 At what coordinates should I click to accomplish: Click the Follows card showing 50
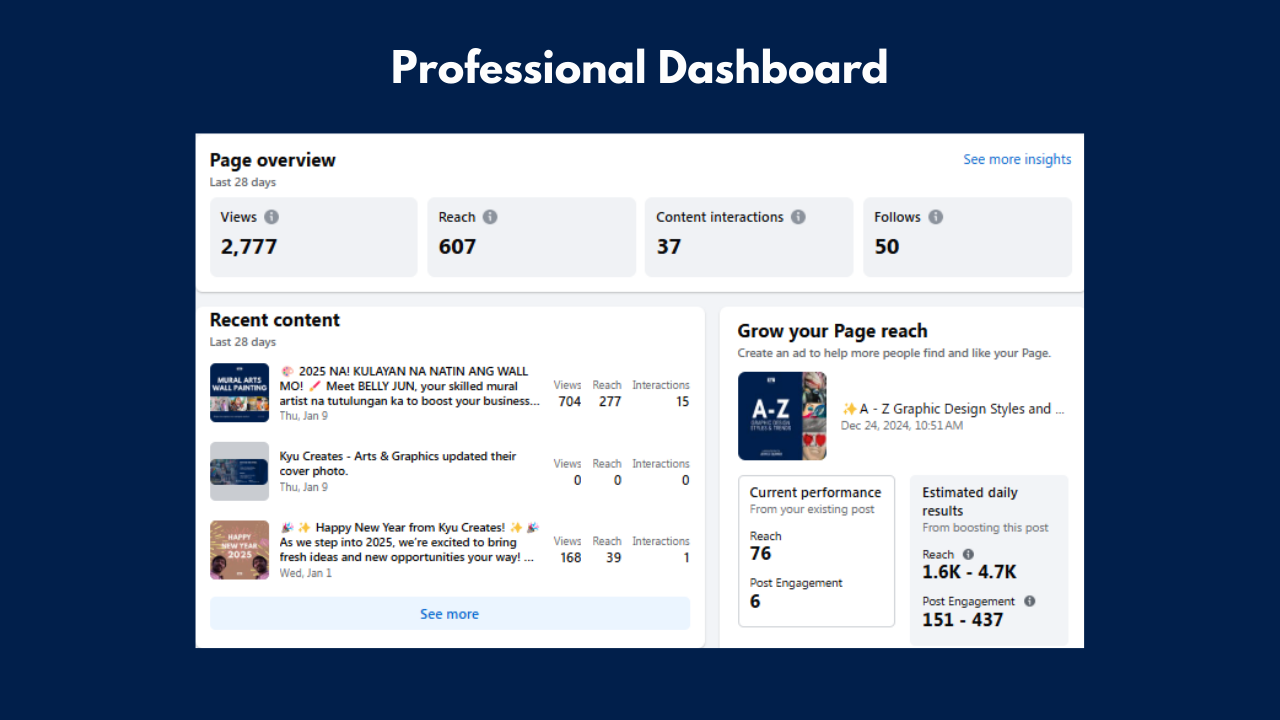click(x=966, y=237)
